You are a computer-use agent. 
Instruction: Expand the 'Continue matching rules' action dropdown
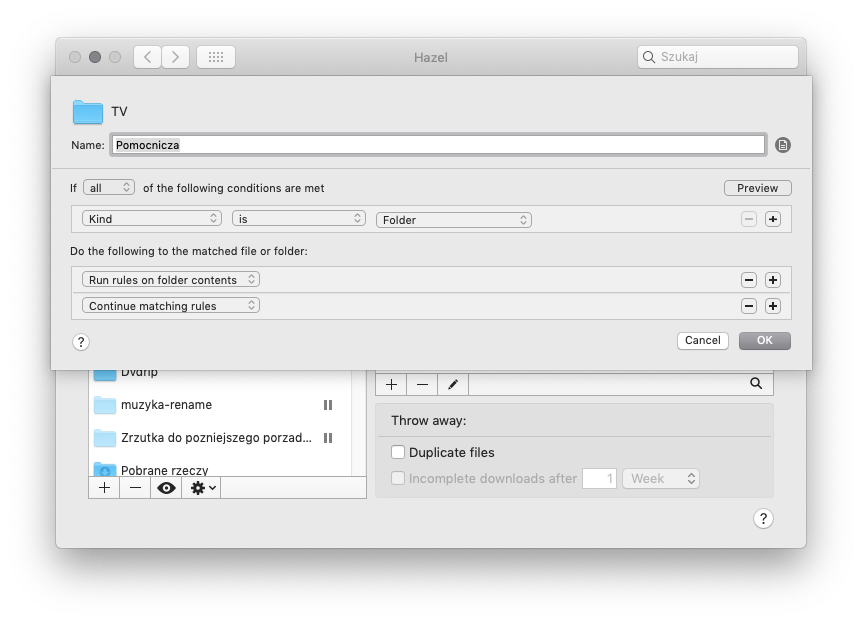click(171, 306)
